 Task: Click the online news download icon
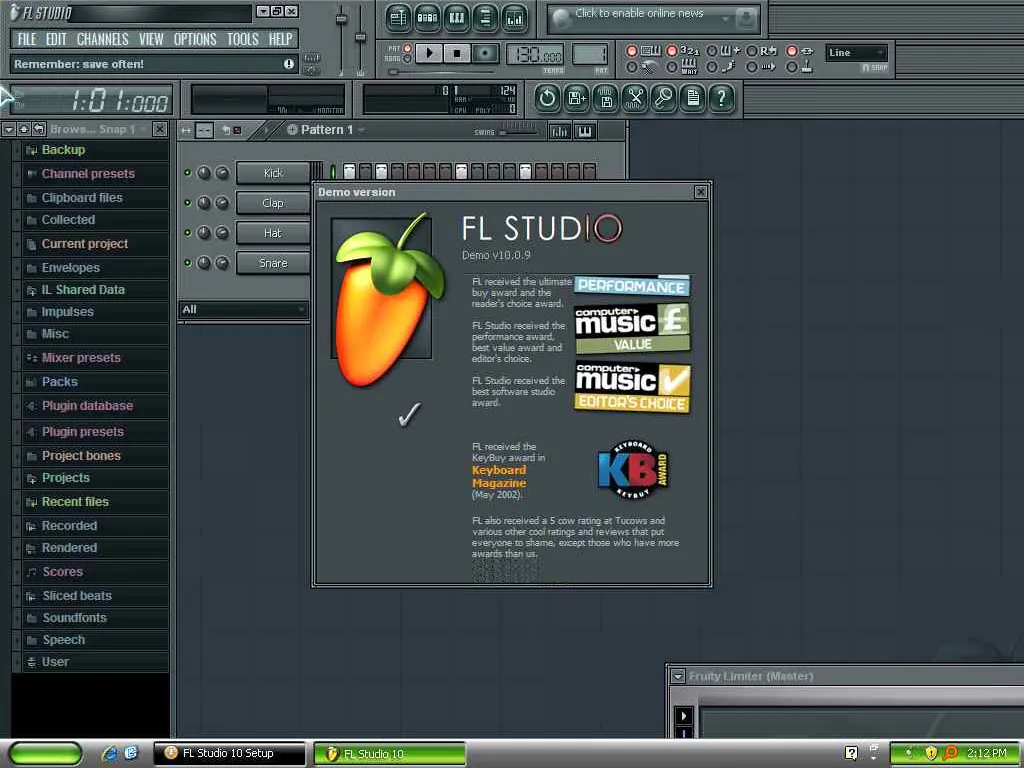[746, 19]
